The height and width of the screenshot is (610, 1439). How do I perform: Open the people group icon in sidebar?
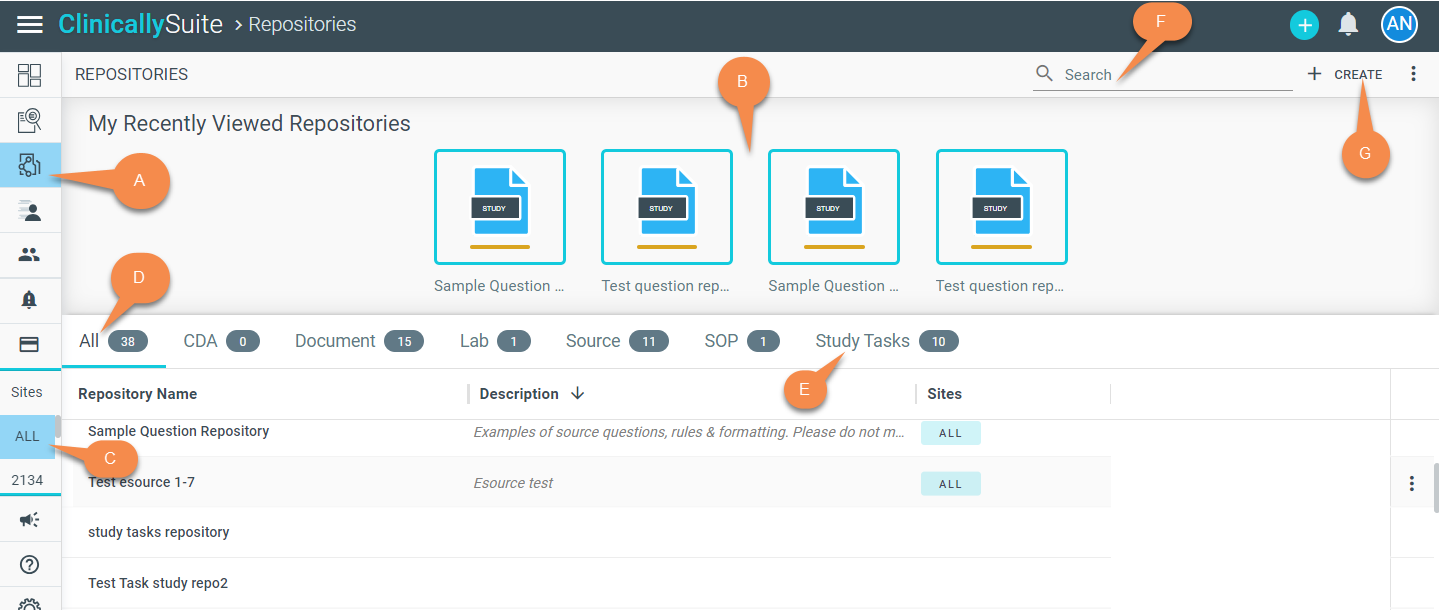(x=30, y=255)
